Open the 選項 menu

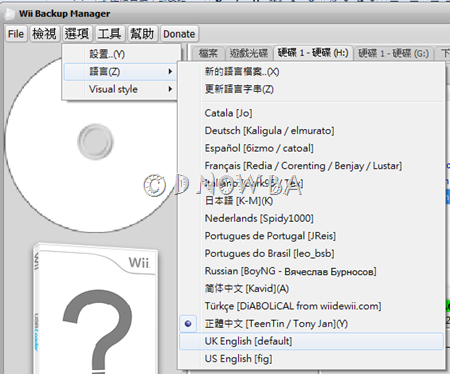(77, 34)
